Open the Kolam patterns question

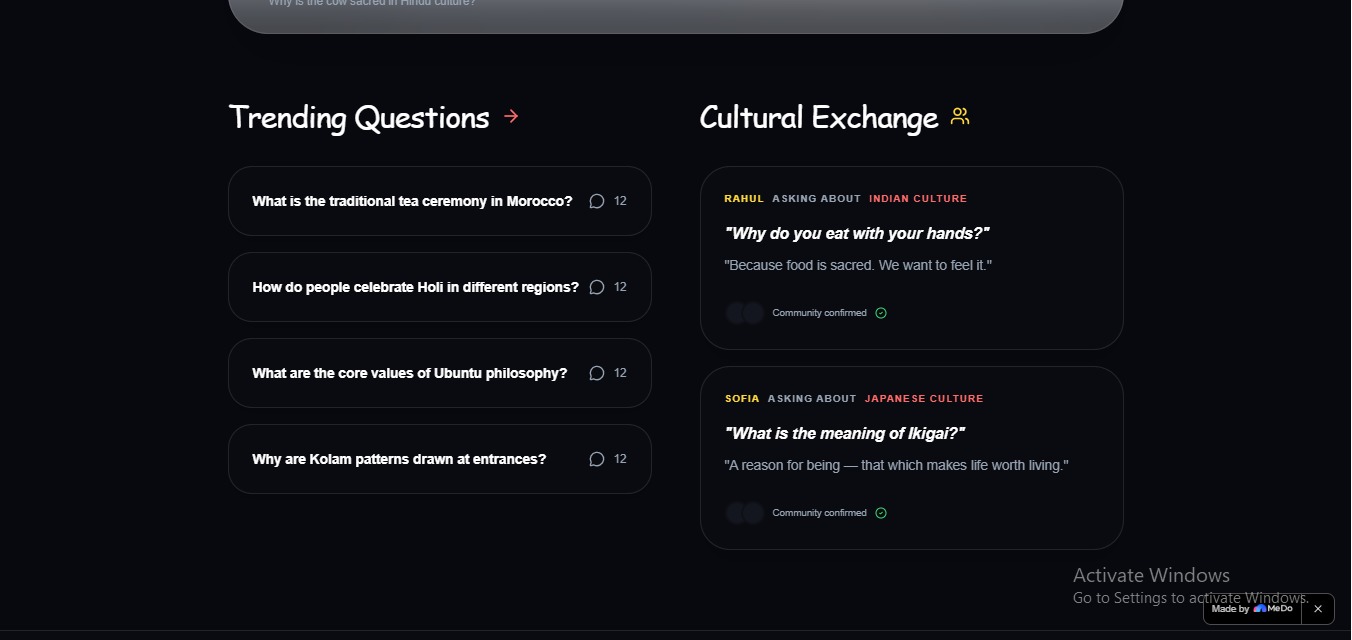point(399,459)
